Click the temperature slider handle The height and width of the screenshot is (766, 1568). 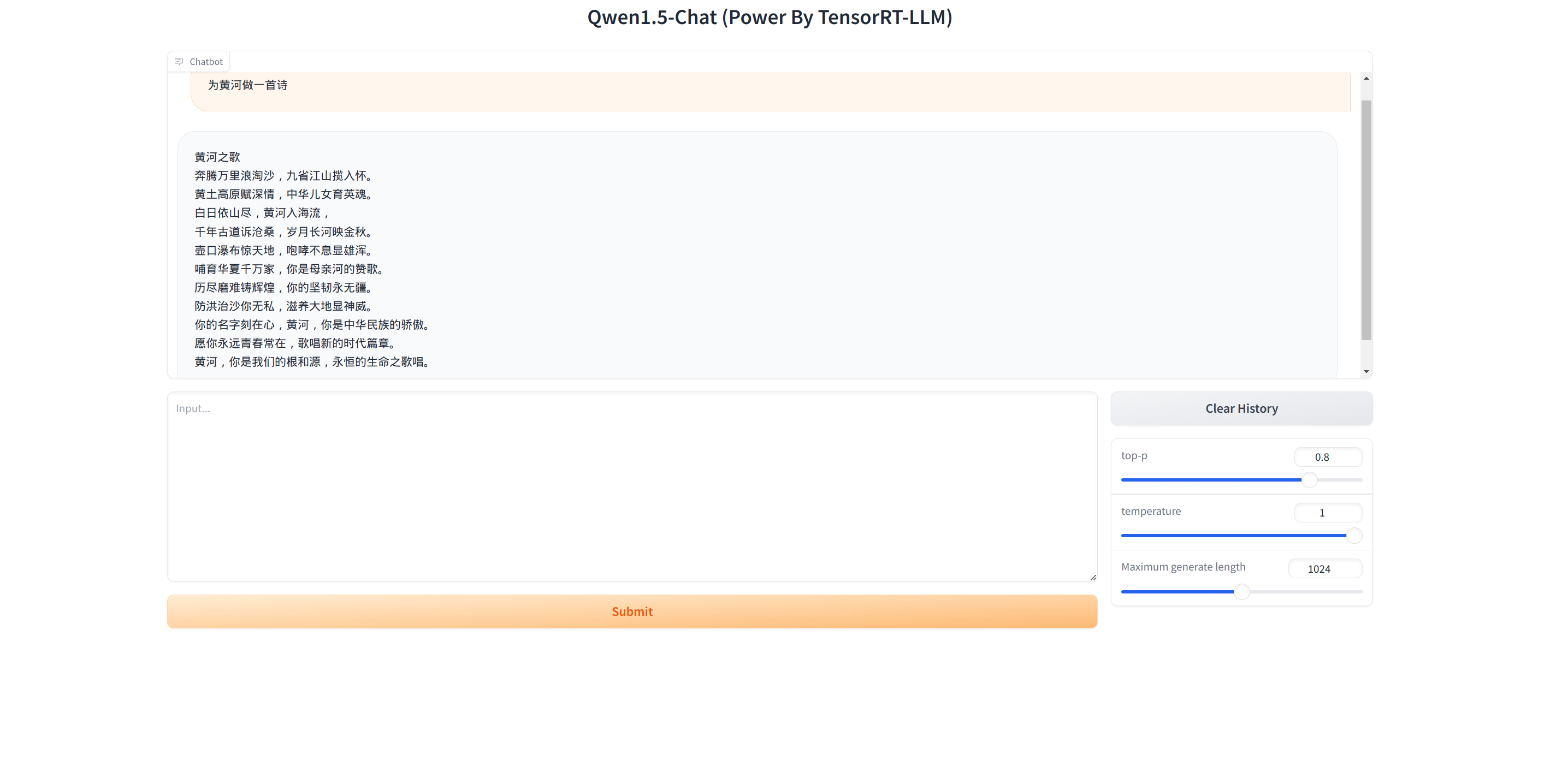click(1354, 536)
